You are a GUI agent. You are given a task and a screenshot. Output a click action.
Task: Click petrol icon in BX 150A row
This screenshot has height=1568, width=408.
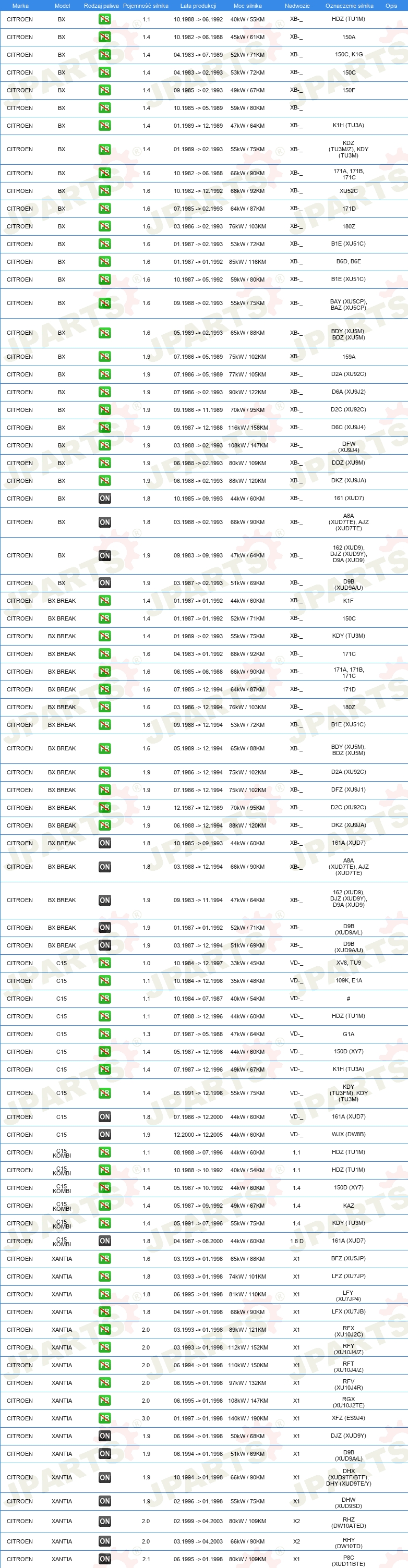click(x=105, y=37)
